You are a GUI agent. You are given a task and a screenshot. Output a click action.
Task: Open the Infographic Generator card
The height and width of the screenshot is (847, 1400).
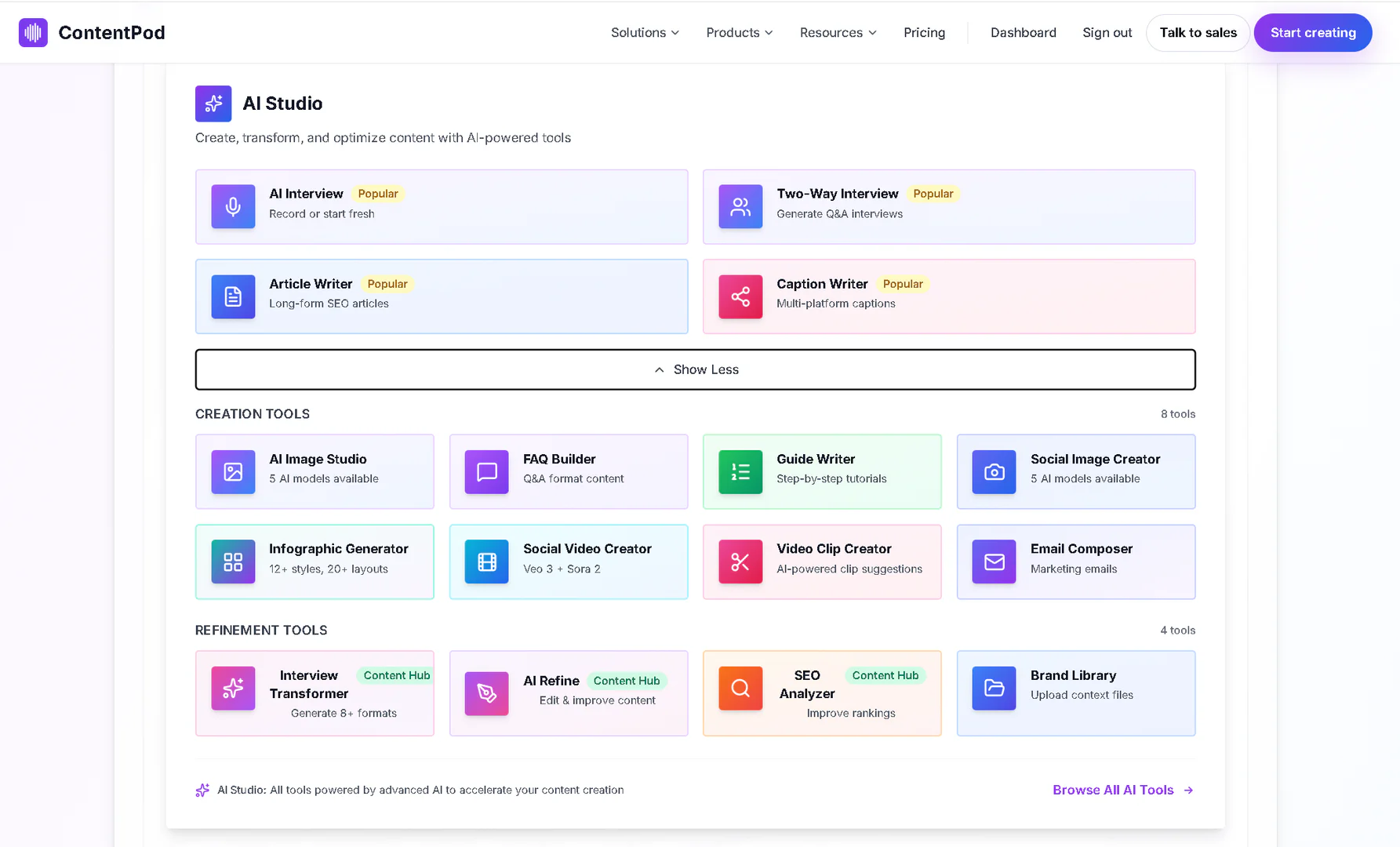315,562
